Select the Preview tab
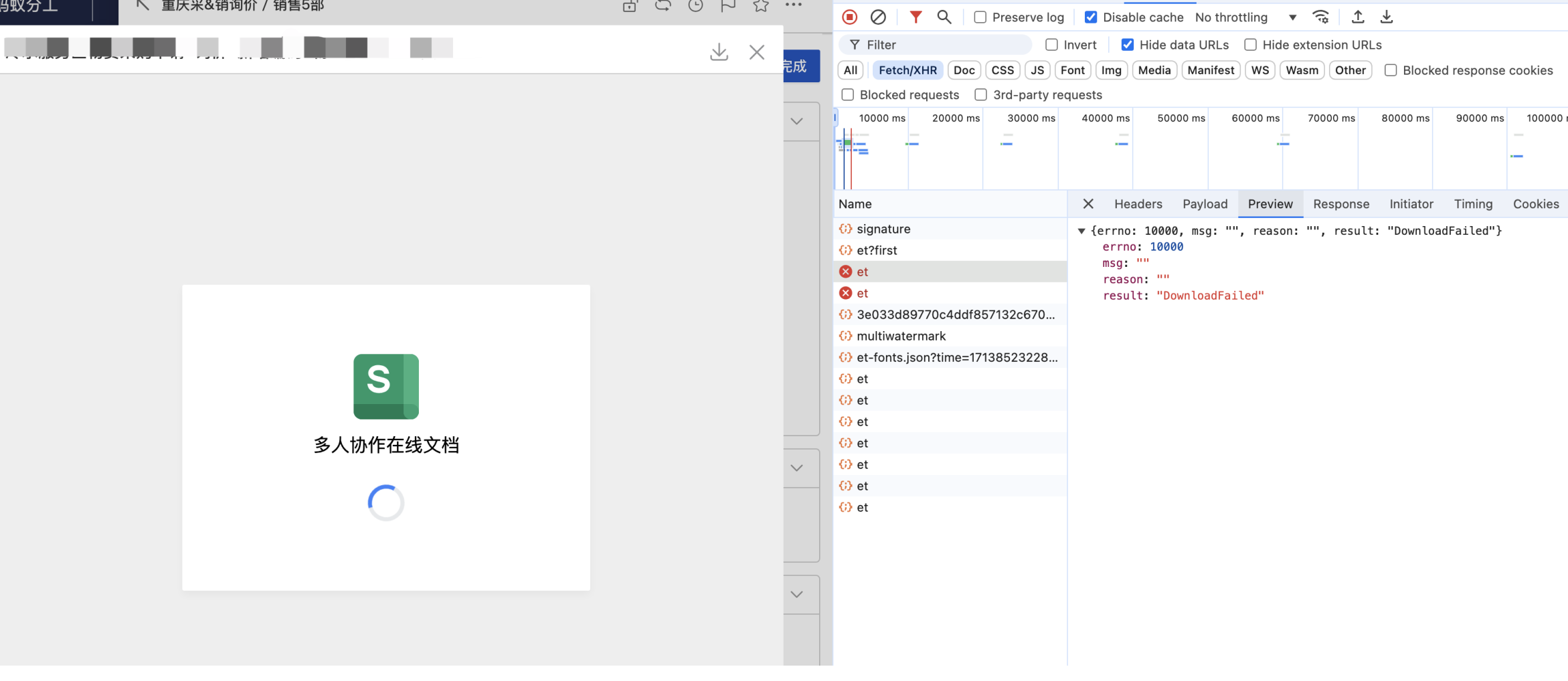 tap(1270, 204)
